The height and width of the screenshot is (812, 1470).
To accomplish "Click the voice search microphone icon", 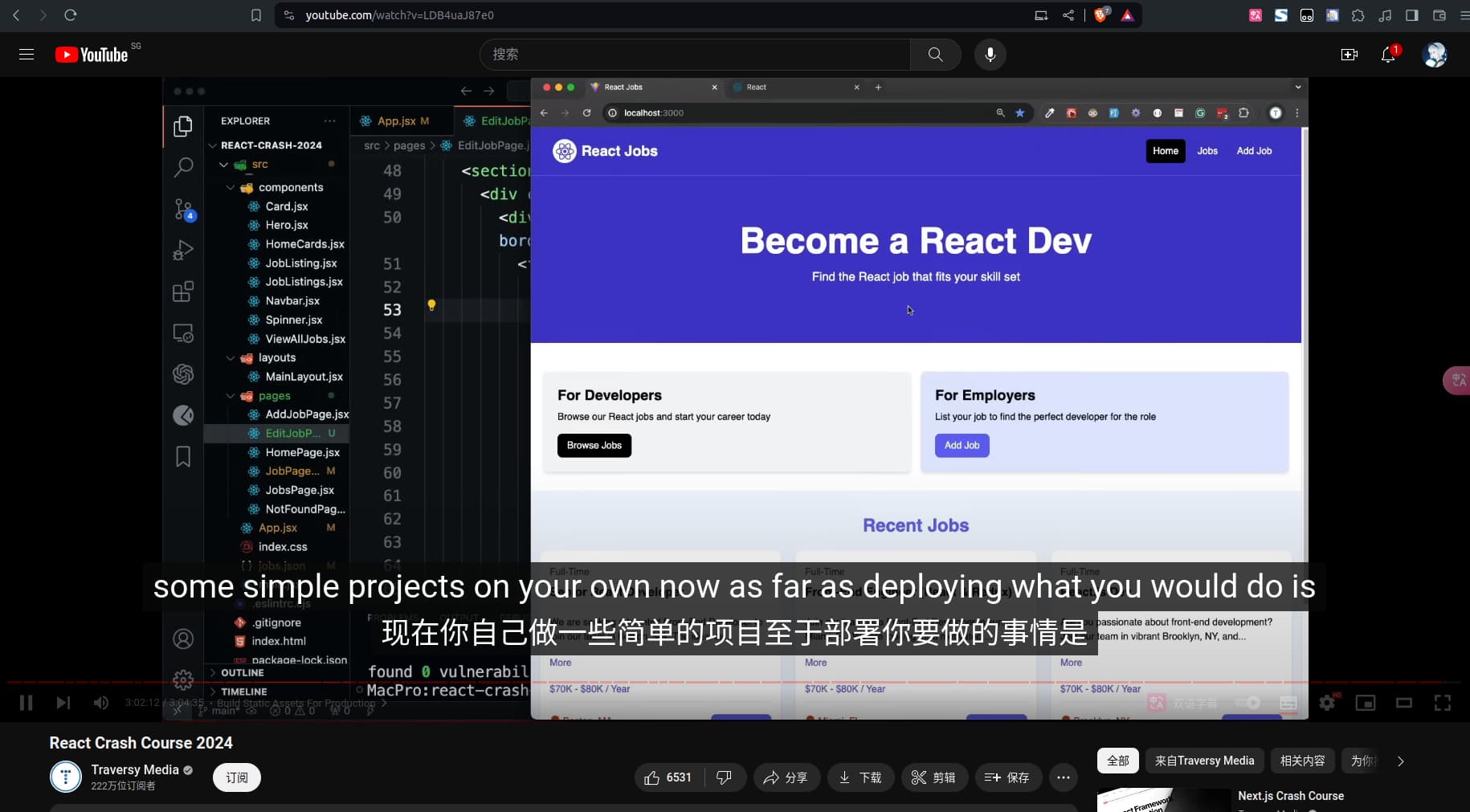I will point(990,55).
